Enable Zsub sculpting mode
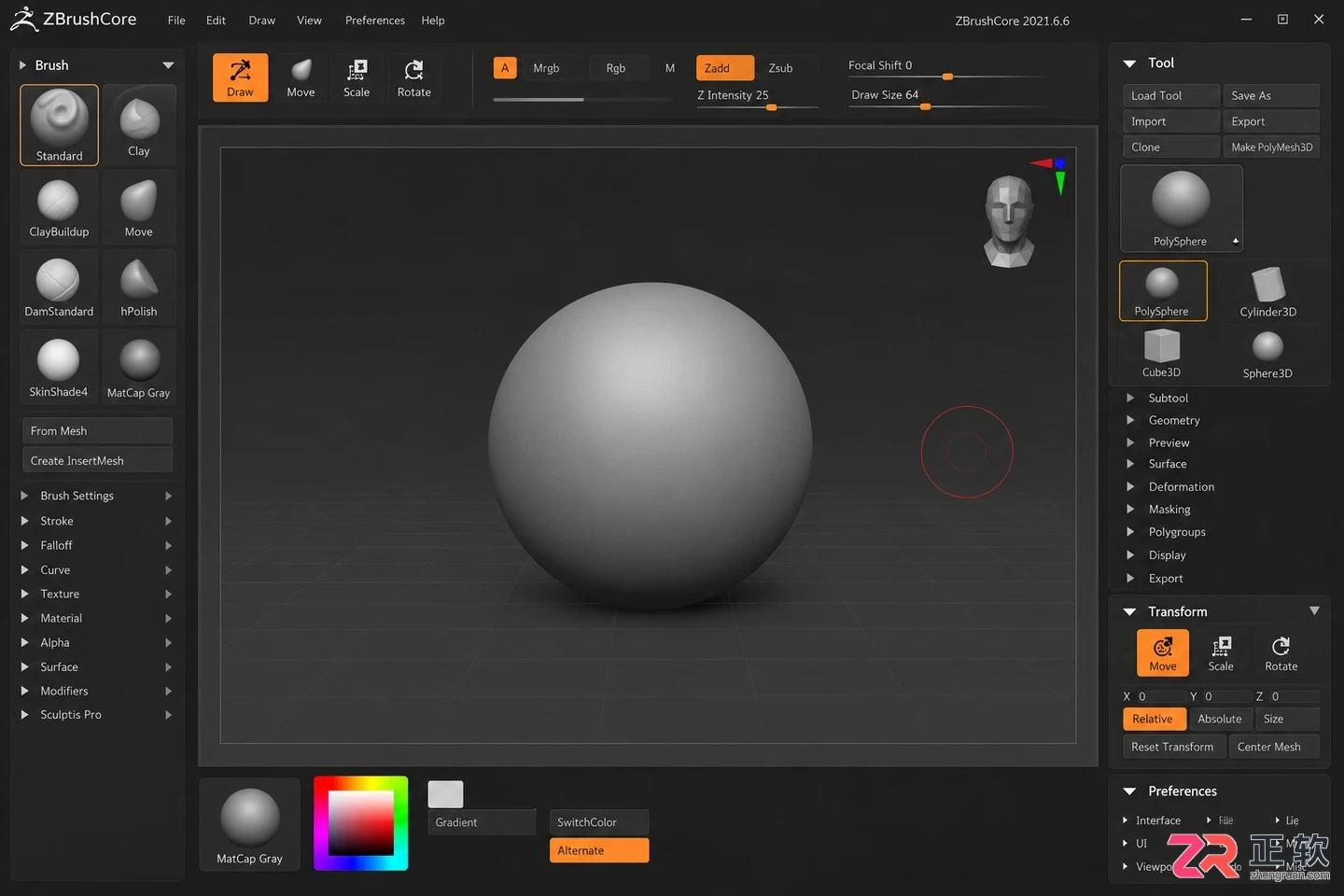Screen dimensions: 1344x896 pos(781,68)
